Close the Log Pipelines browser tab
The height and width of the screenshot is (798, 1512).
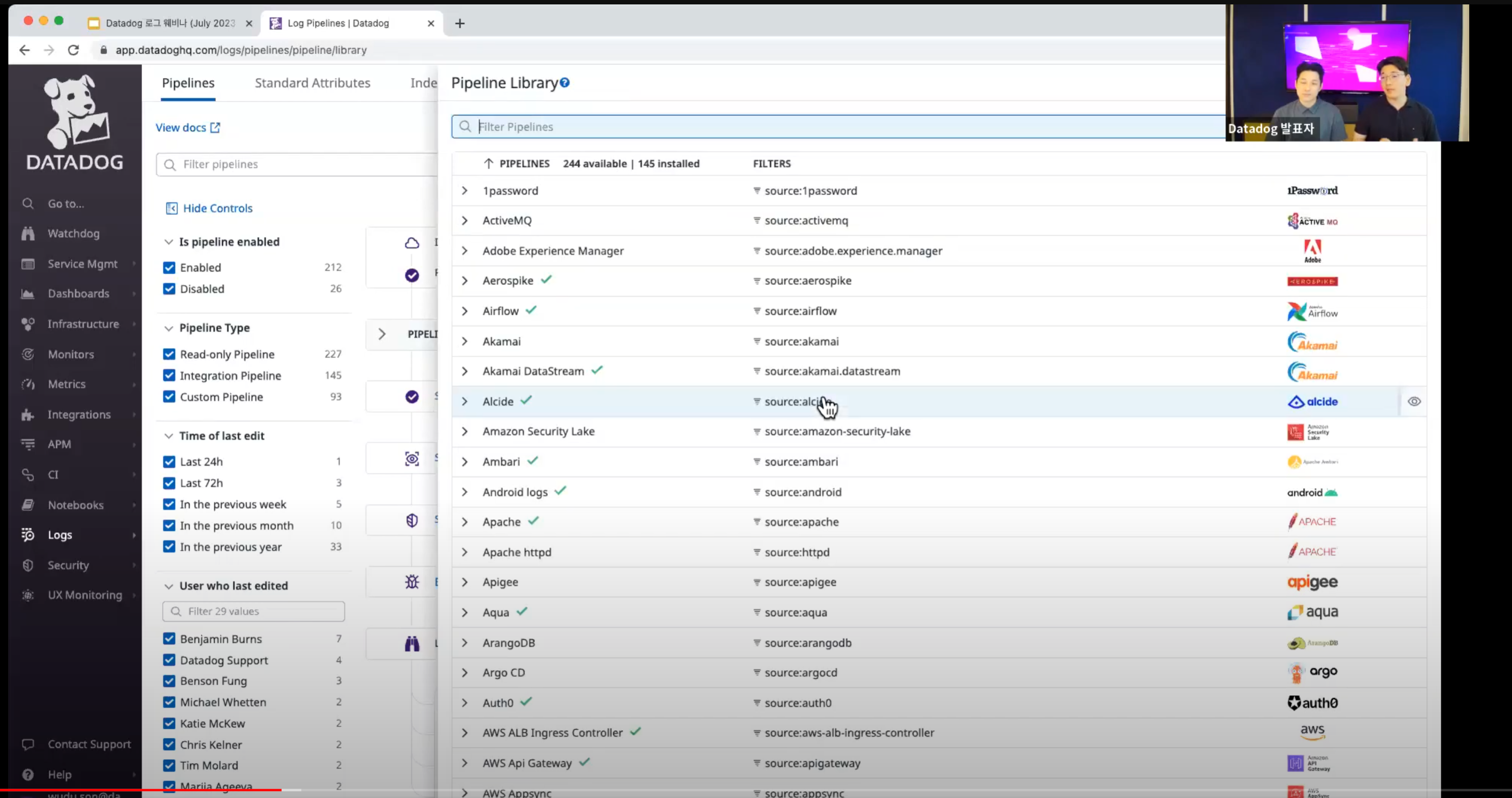coord(431,24)
